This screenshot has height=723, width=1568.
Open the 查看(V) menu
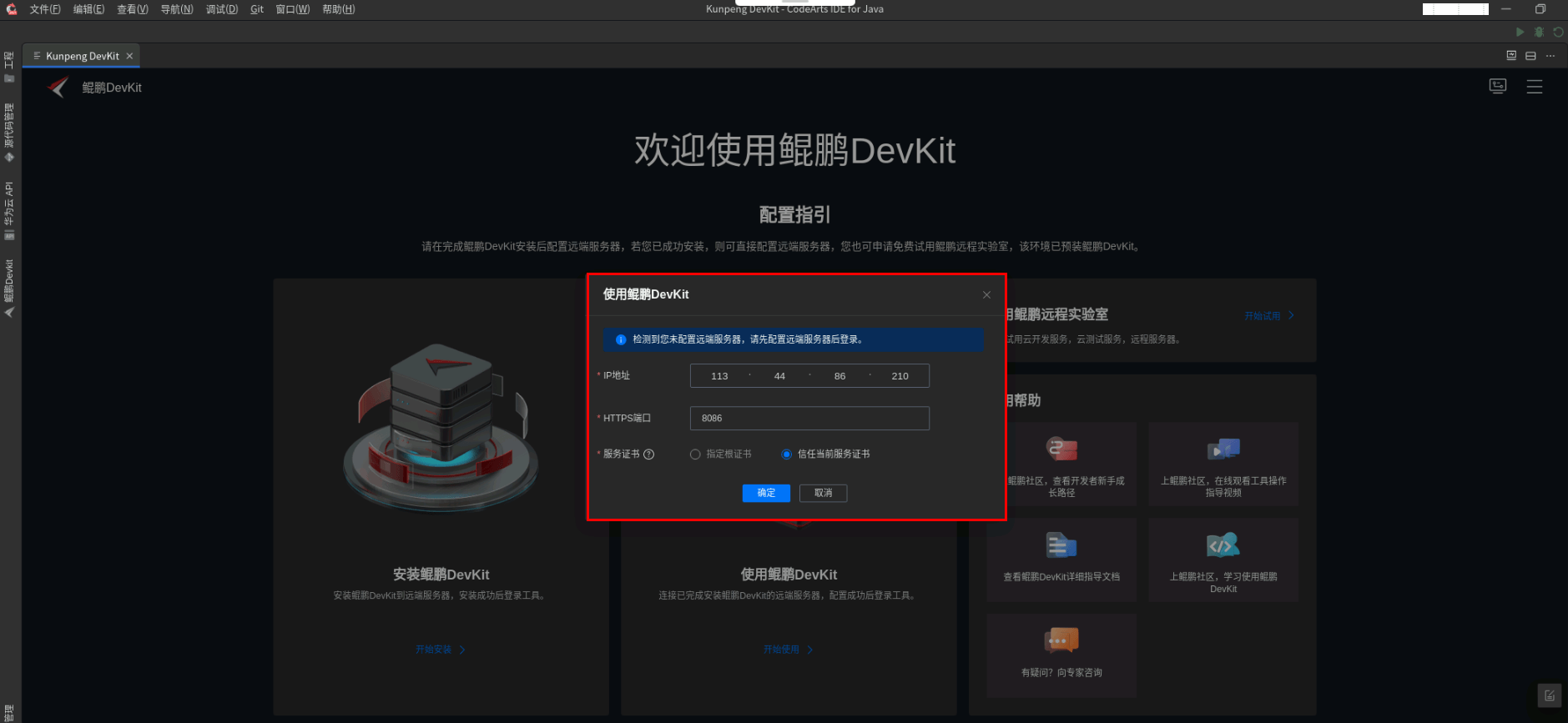click(x=133, y=9)
